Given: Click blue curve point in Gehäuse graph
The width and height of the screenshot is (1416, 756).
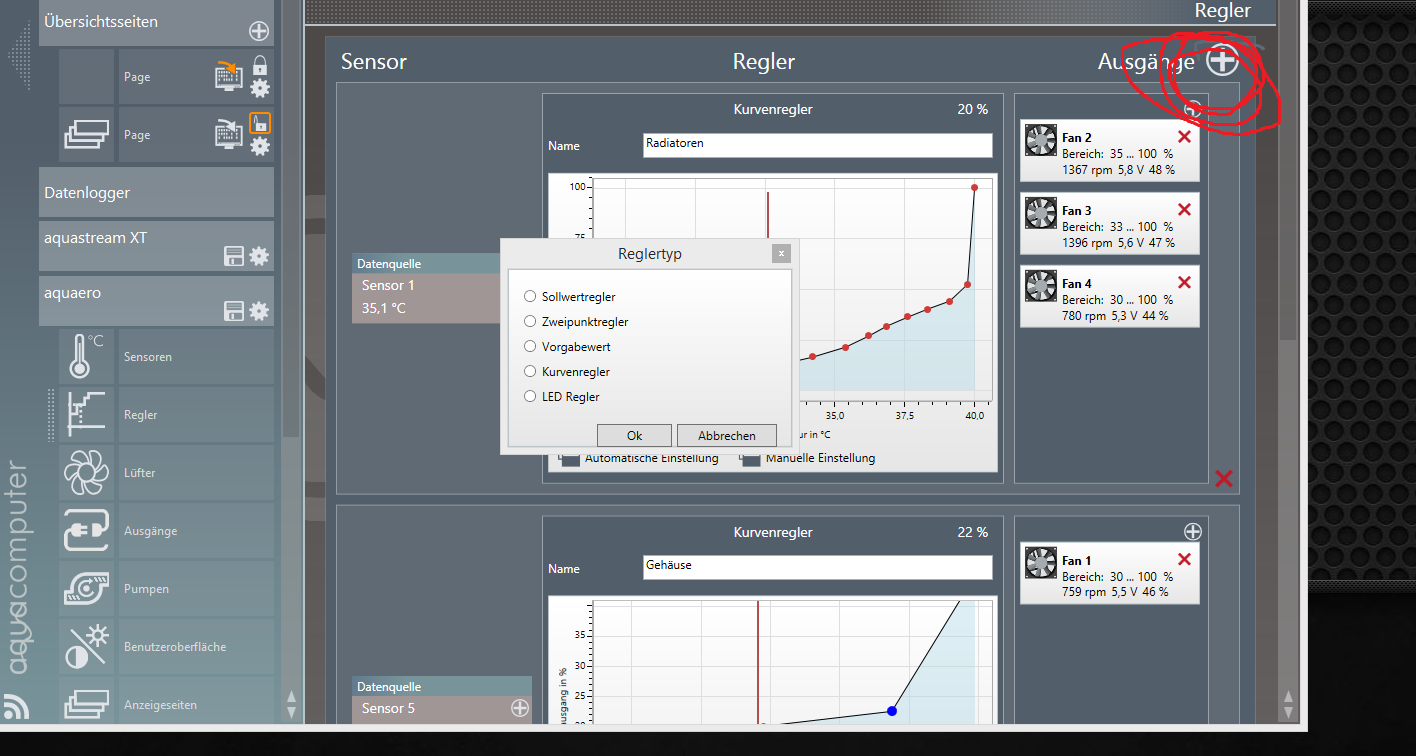Looking at the screenshot, I should 891,711.
